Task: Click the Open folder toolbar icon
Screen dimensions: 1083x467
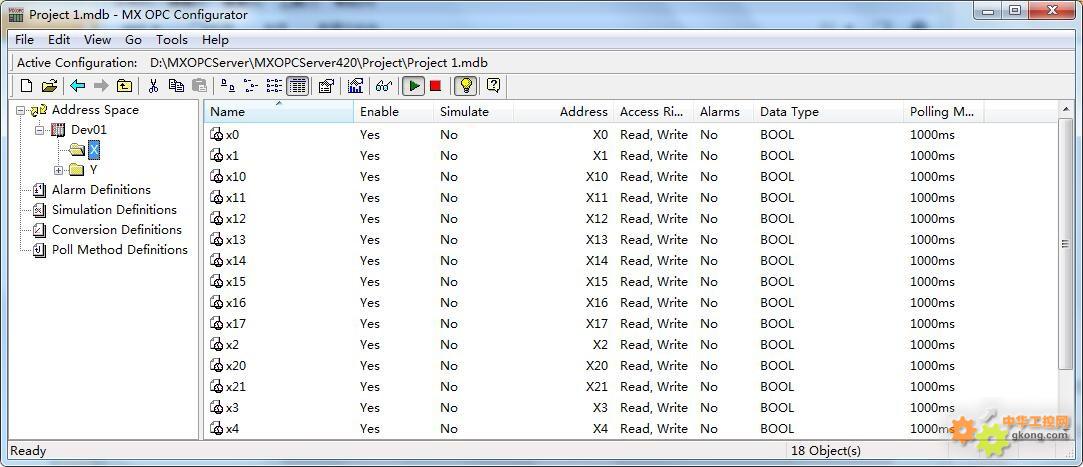Action: (49, 86)
